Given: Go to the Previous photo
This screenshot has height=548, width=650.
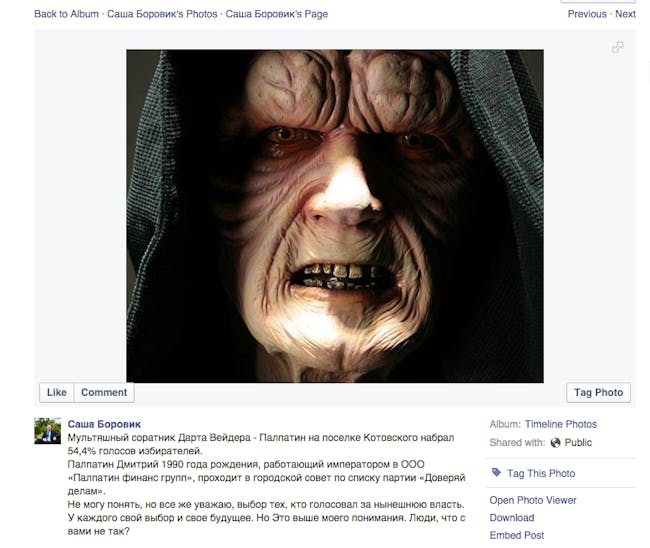Looking at the screenshot, I should 587,14.
